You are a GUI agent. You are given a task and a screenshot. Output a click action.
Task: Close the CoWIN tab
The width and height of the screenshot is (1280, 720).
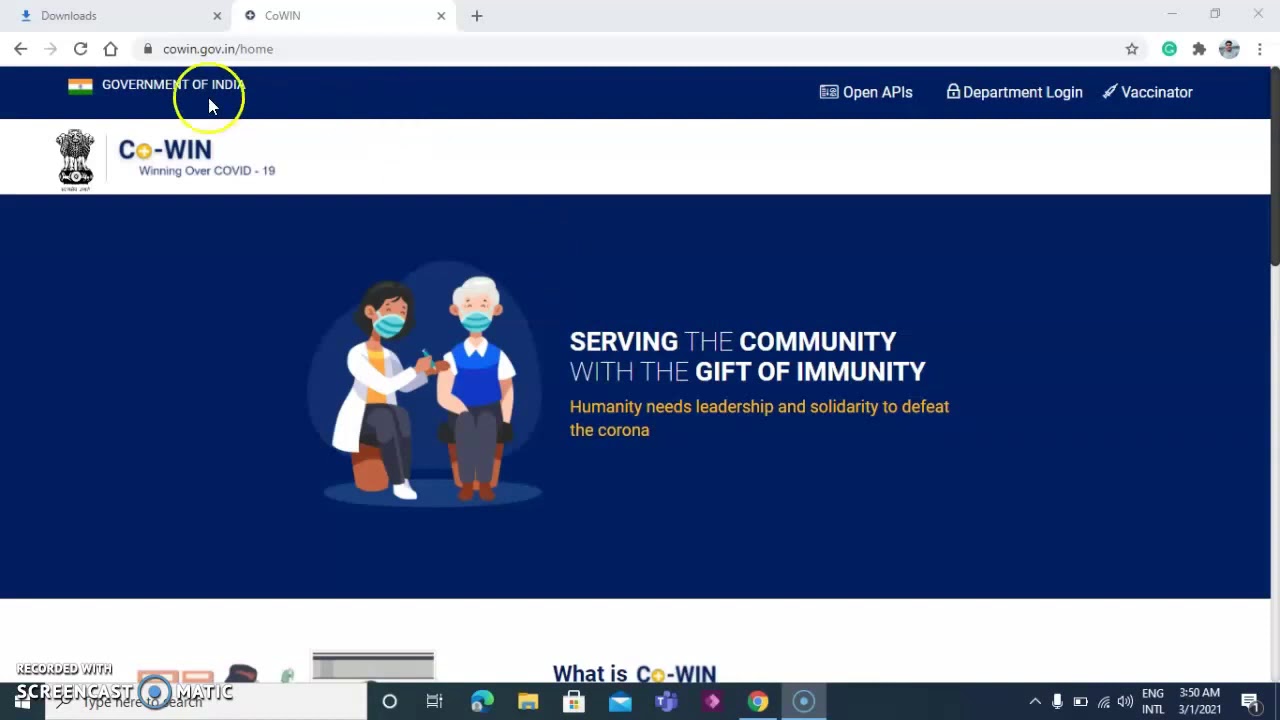click(441, 16)
